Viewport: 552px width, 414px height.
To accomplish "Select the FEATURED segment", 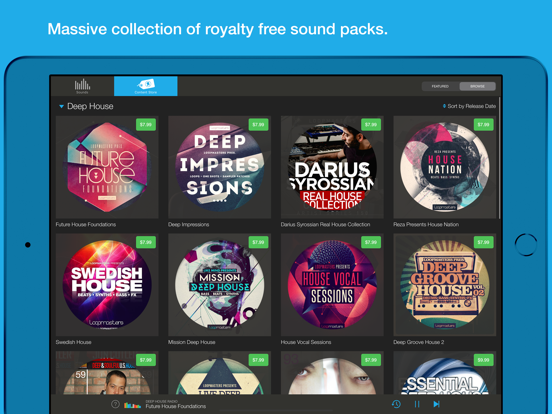I will 440,86.
